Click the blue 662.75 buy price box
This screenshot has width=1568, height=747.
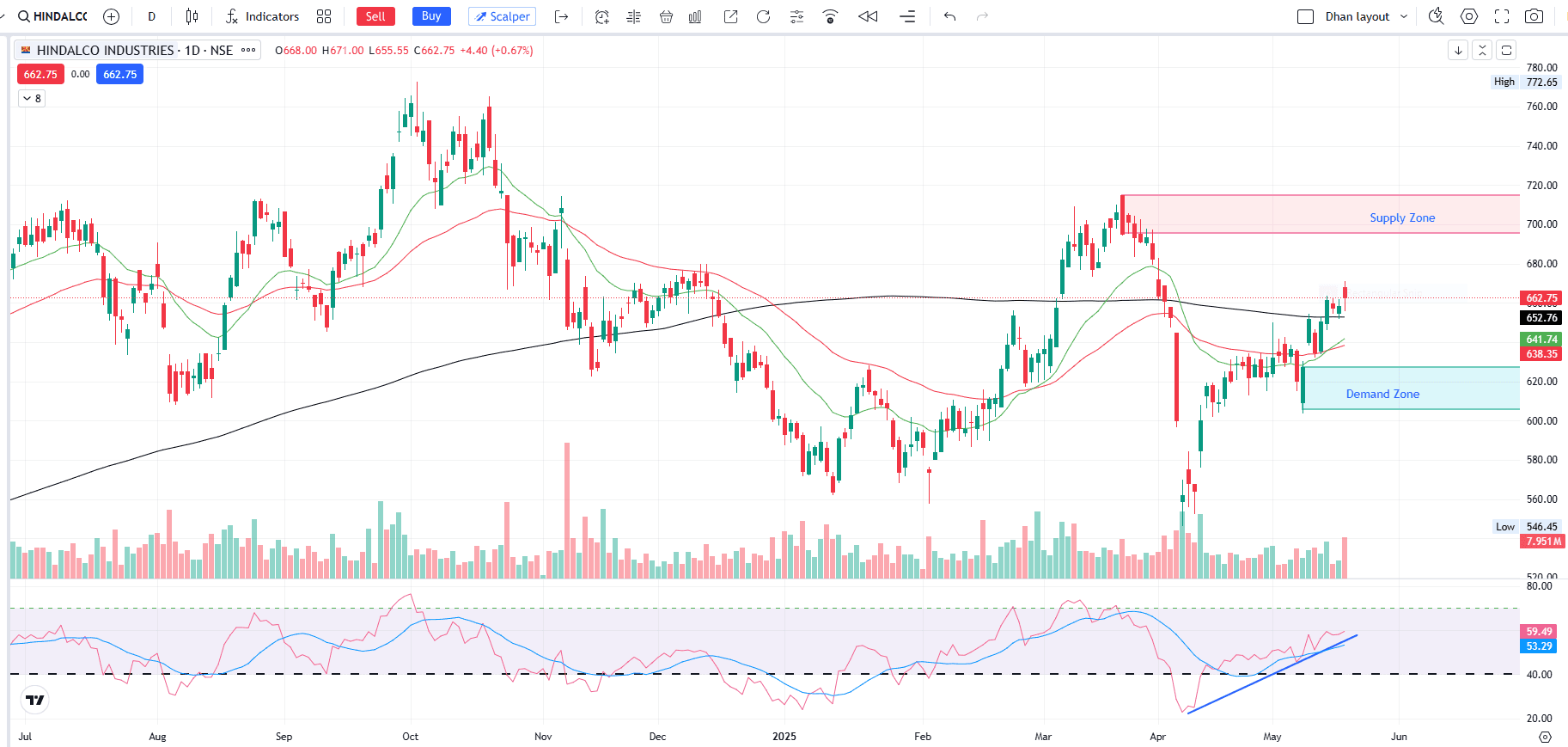click(x=120, y=74)
